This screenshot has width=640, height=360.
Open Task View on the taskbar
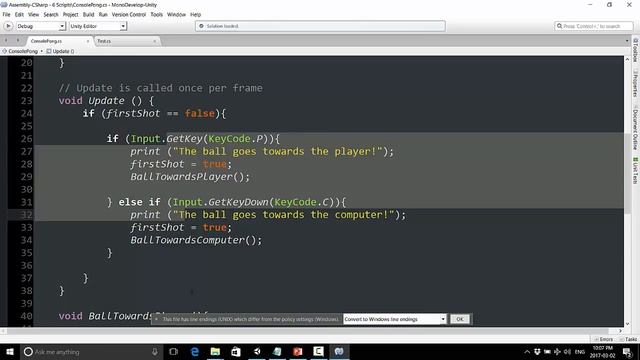(x=173, y=351)
